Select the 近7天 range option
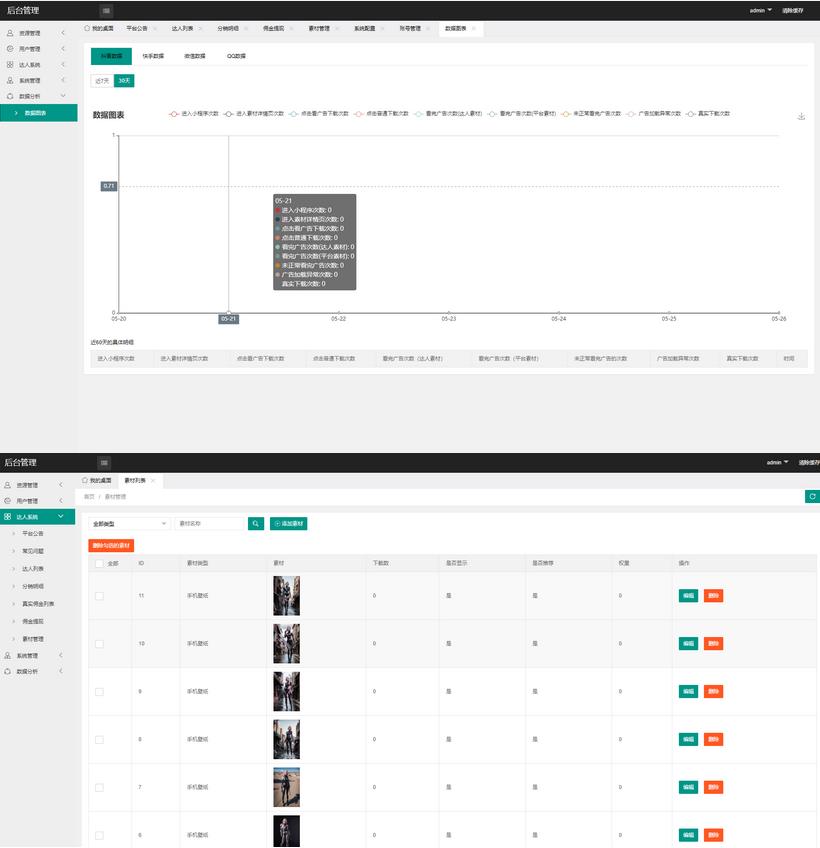Viewport: 820px width, 848px height. (101, 80)
